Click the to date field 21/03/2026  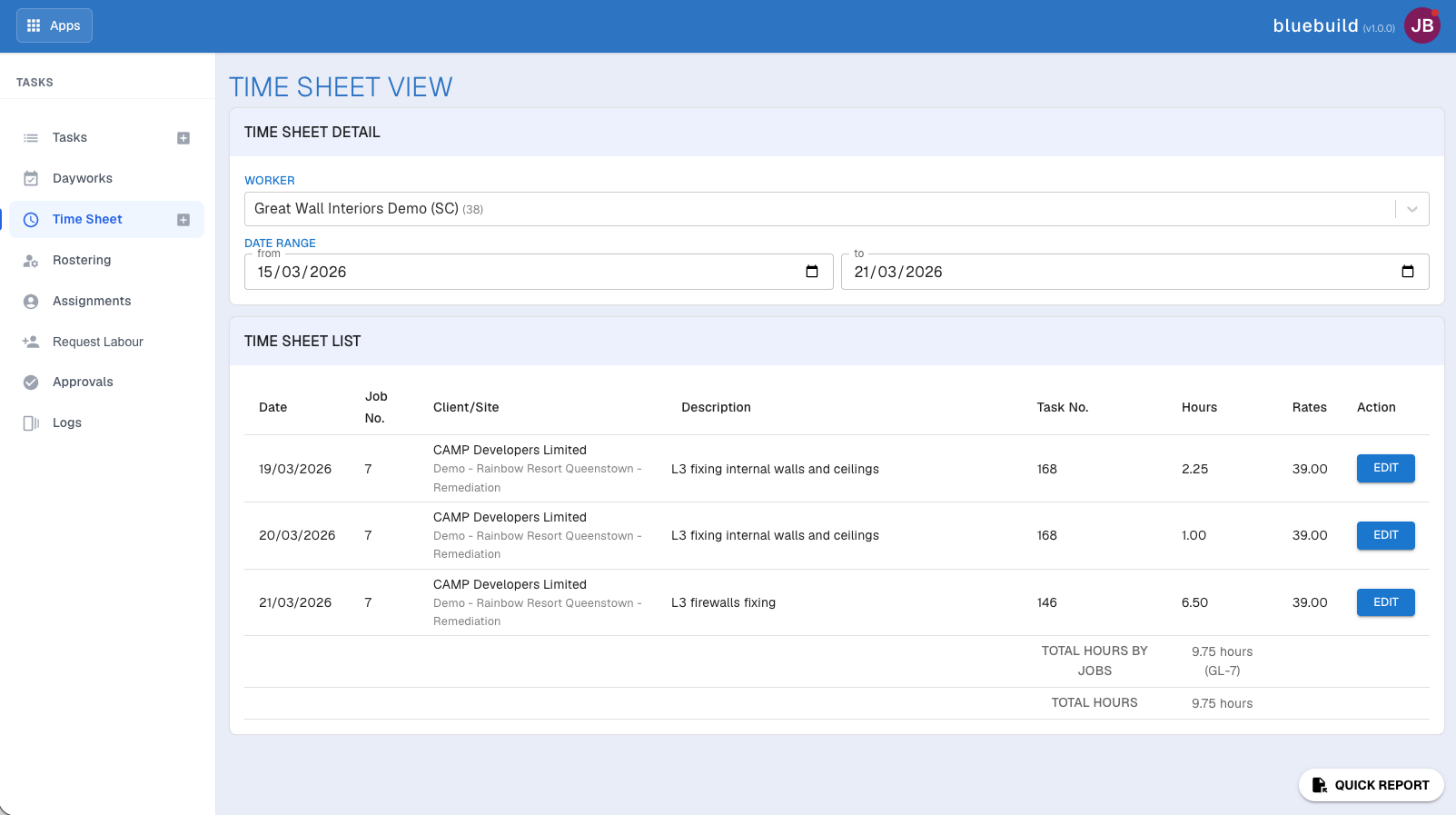click(1135, 272)
